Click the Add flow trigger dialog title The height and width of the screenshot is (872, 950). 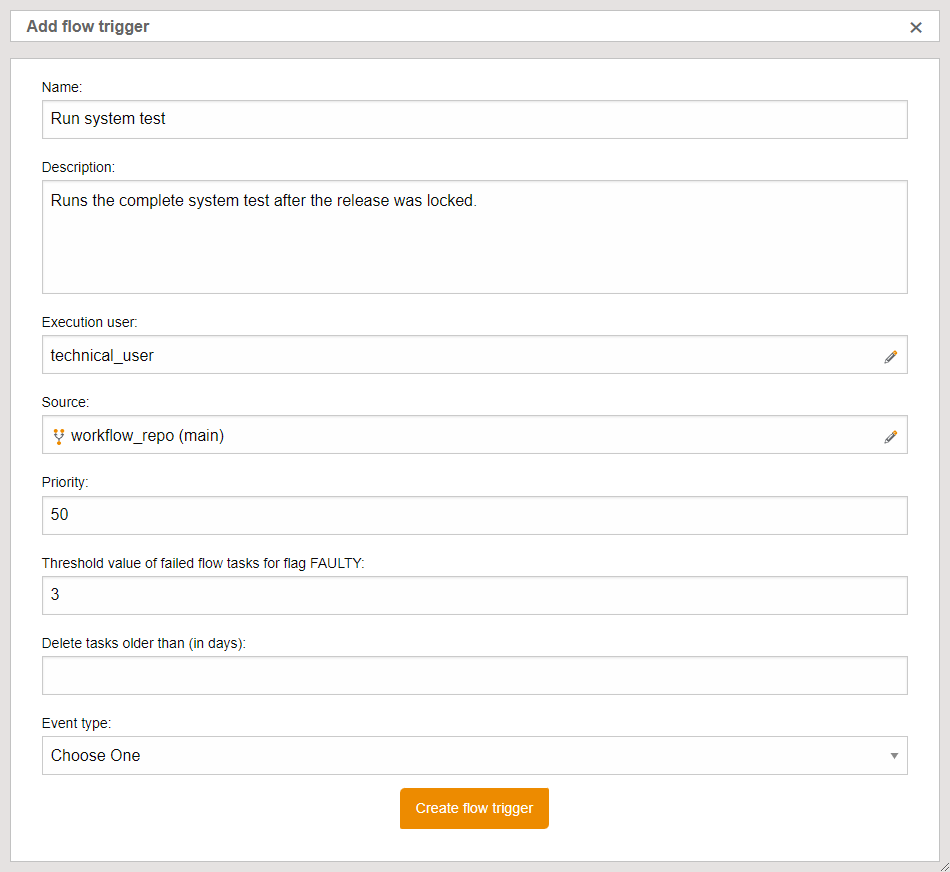click(x=87, y=27)
